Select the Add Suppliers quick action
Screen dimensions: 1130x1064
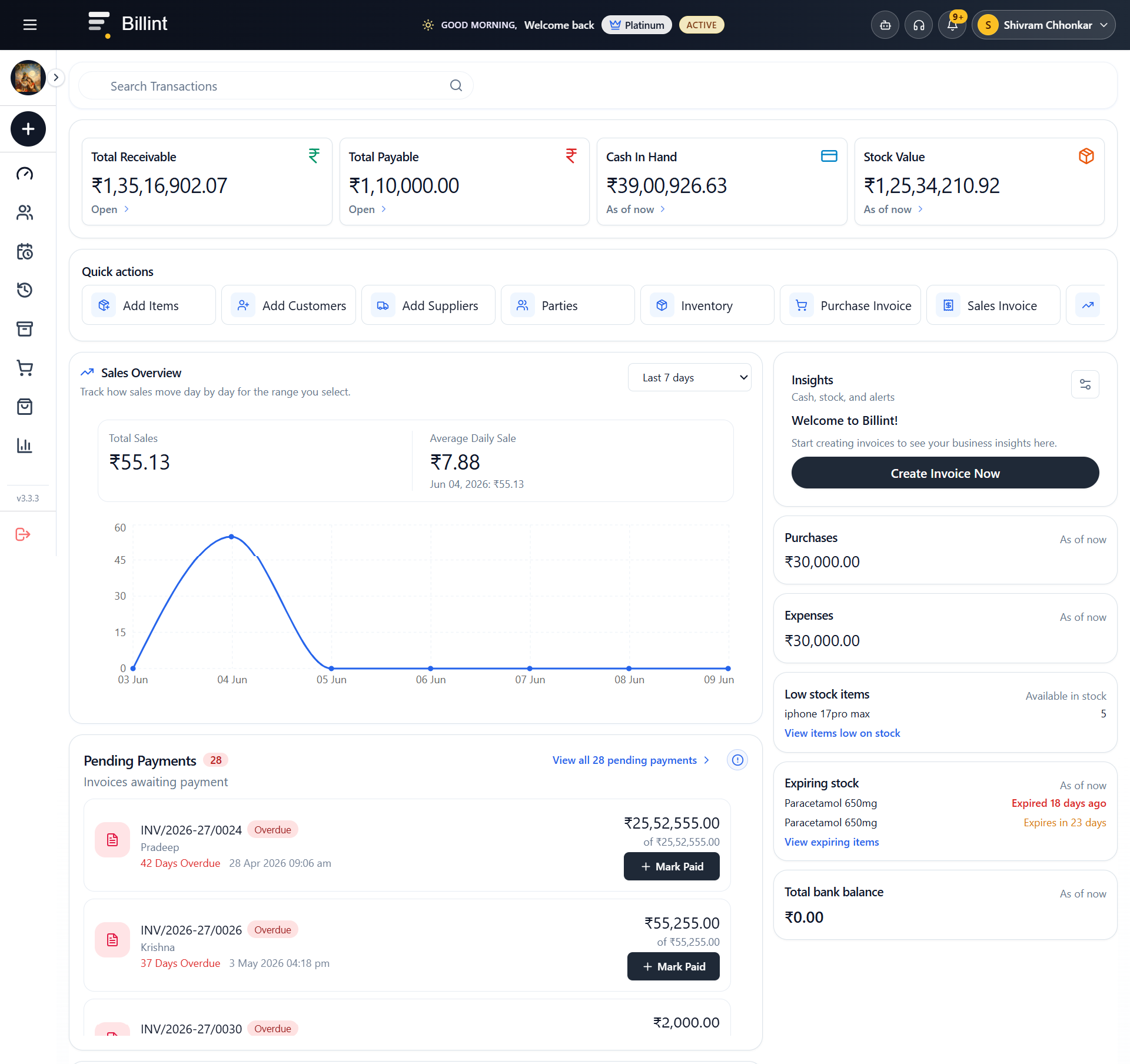tap(428, 305)
